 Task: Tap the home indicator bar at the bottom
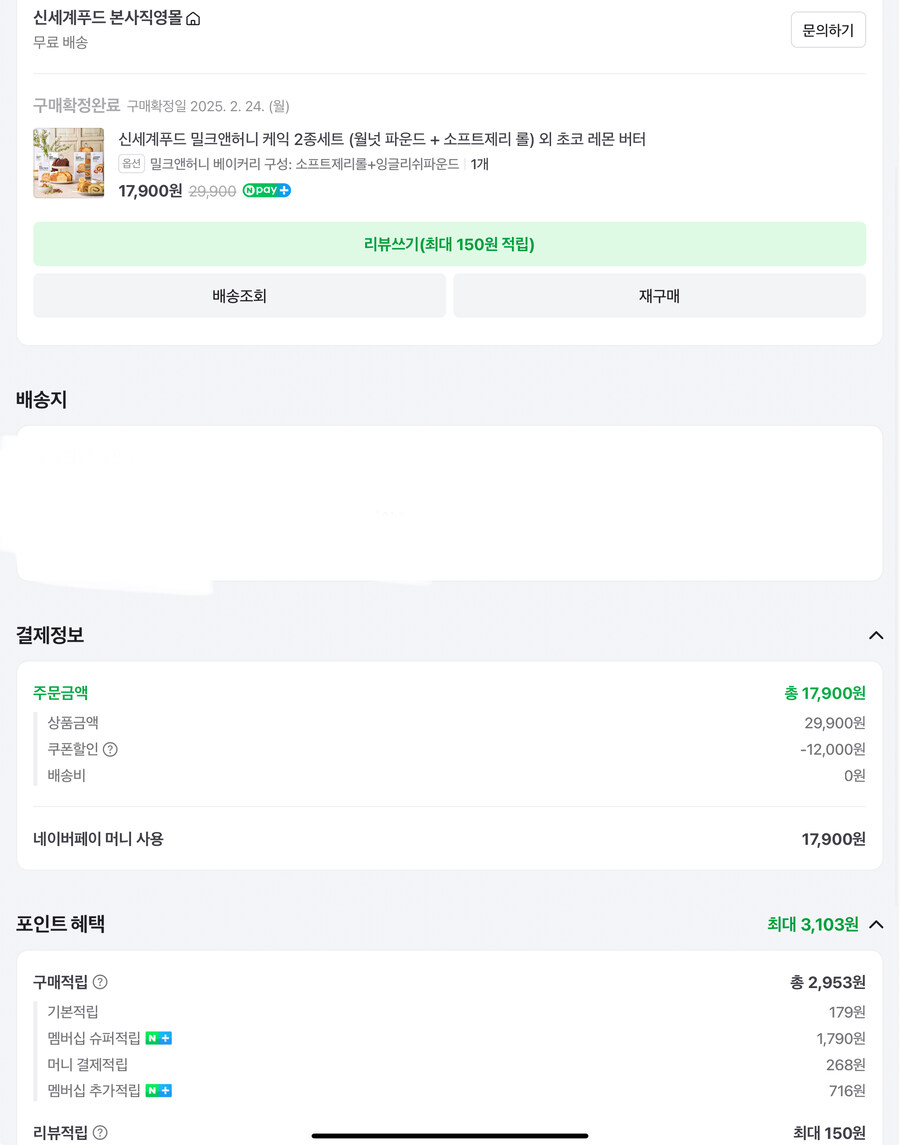point(450,1134)
